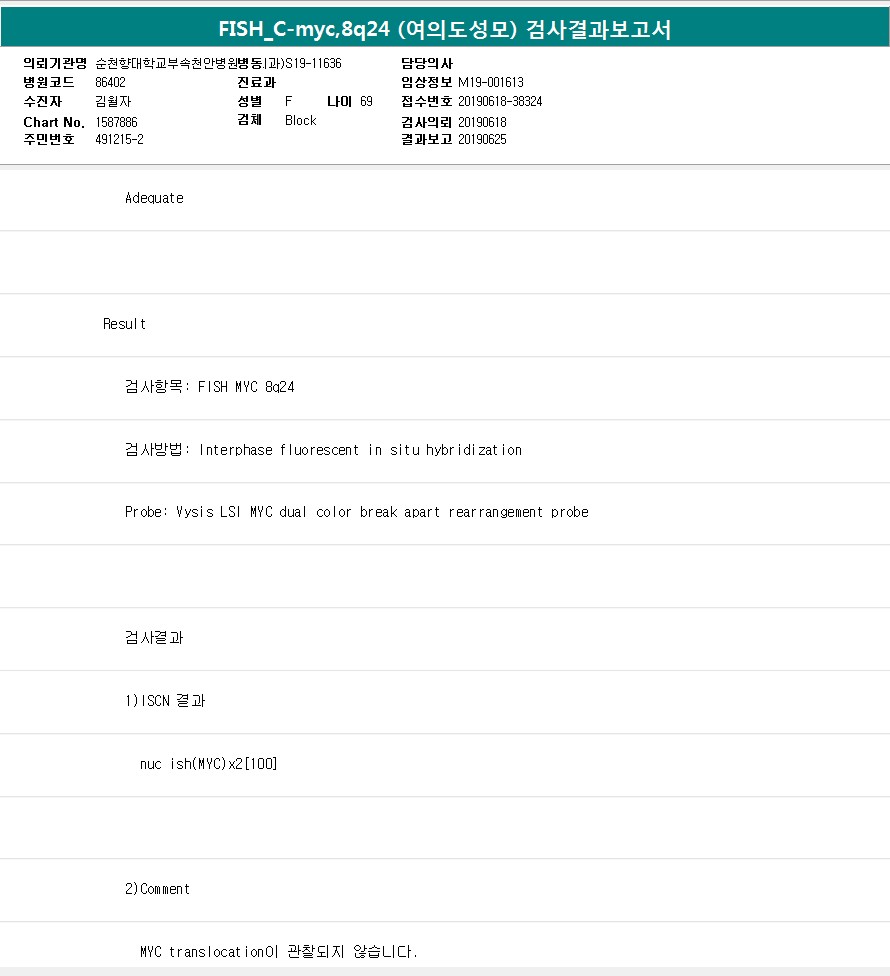Click the 담당의사 label
This screenshot has height=976, width=890.
(x=427, y=63)
